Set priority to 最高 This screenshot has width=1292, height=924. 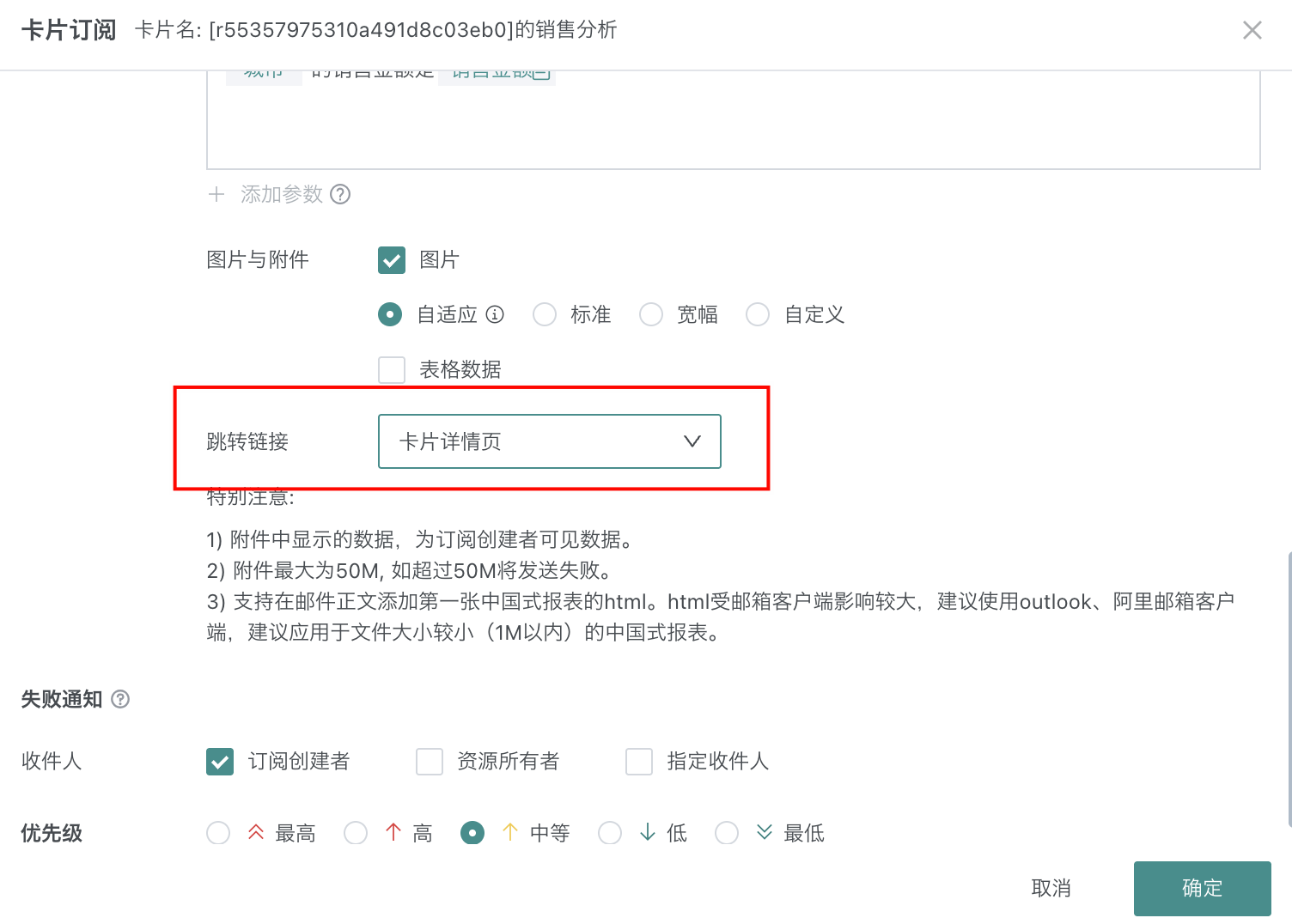point(218,833)
